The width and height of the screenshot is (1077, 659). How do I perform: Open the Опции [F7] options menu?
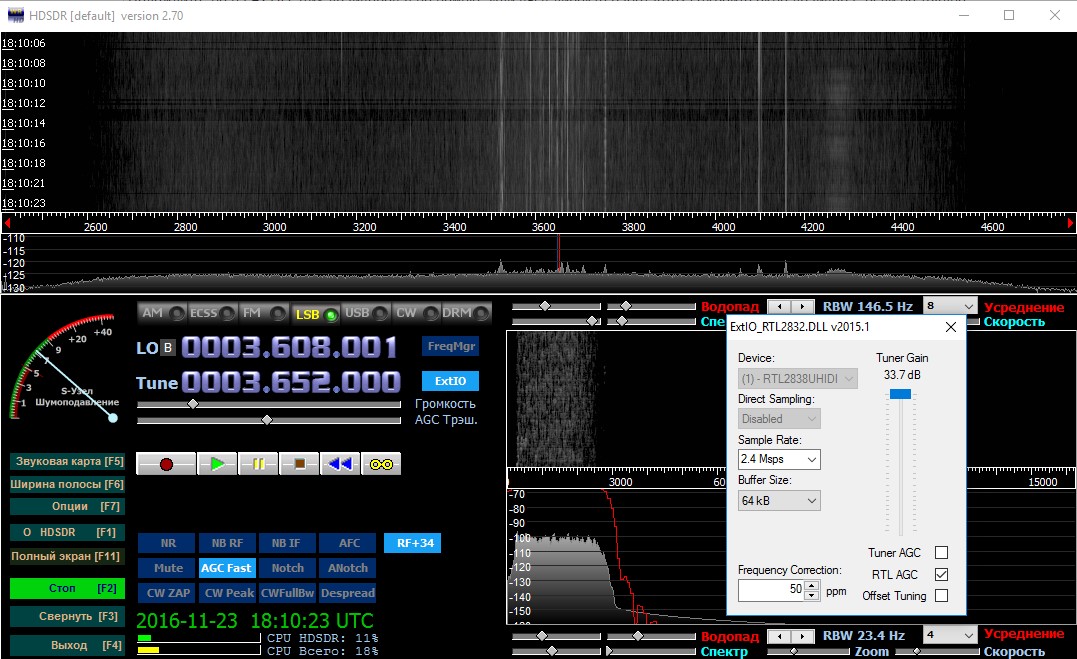click(67, 506)
